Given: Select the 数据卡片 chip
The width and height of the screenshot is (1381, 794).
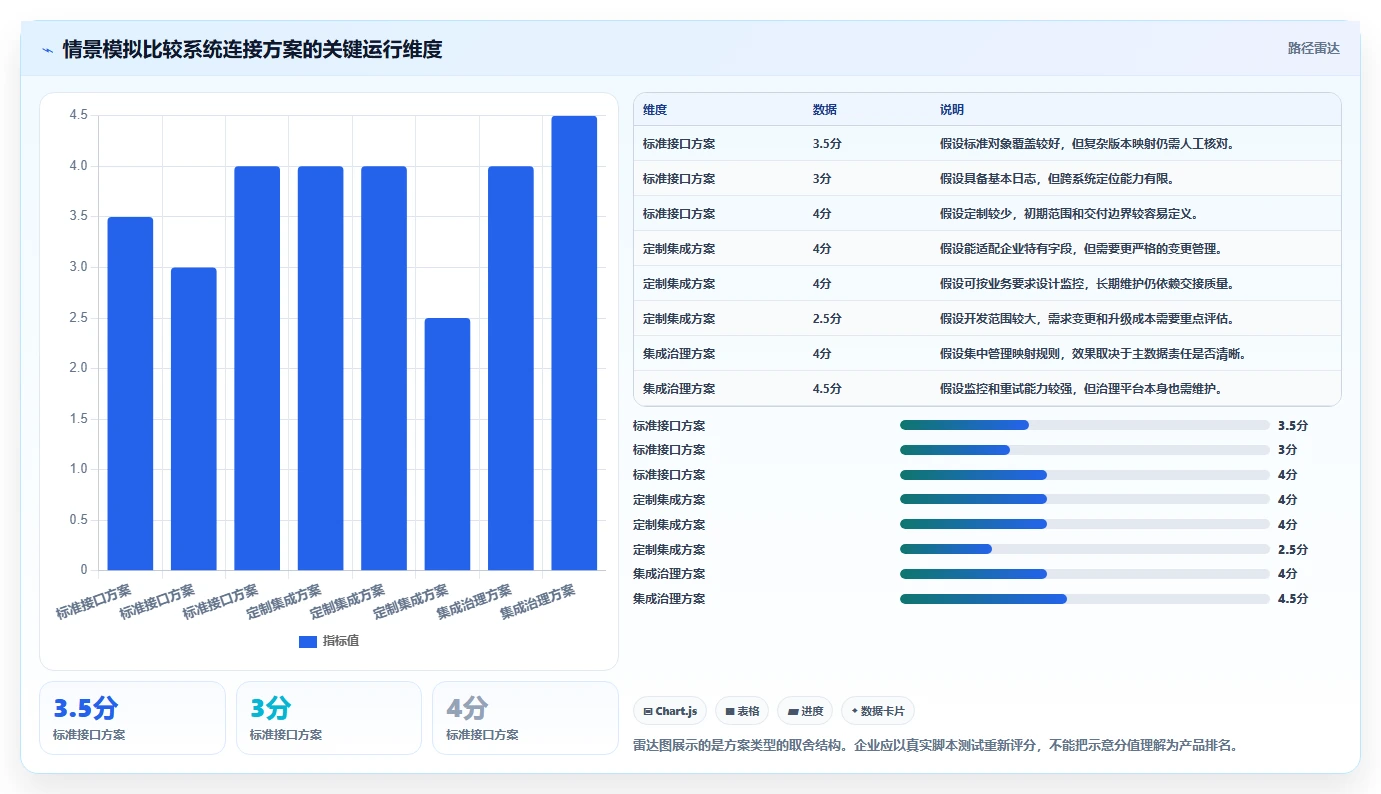Looking at the screenshot, I should [x=877, y=711].
